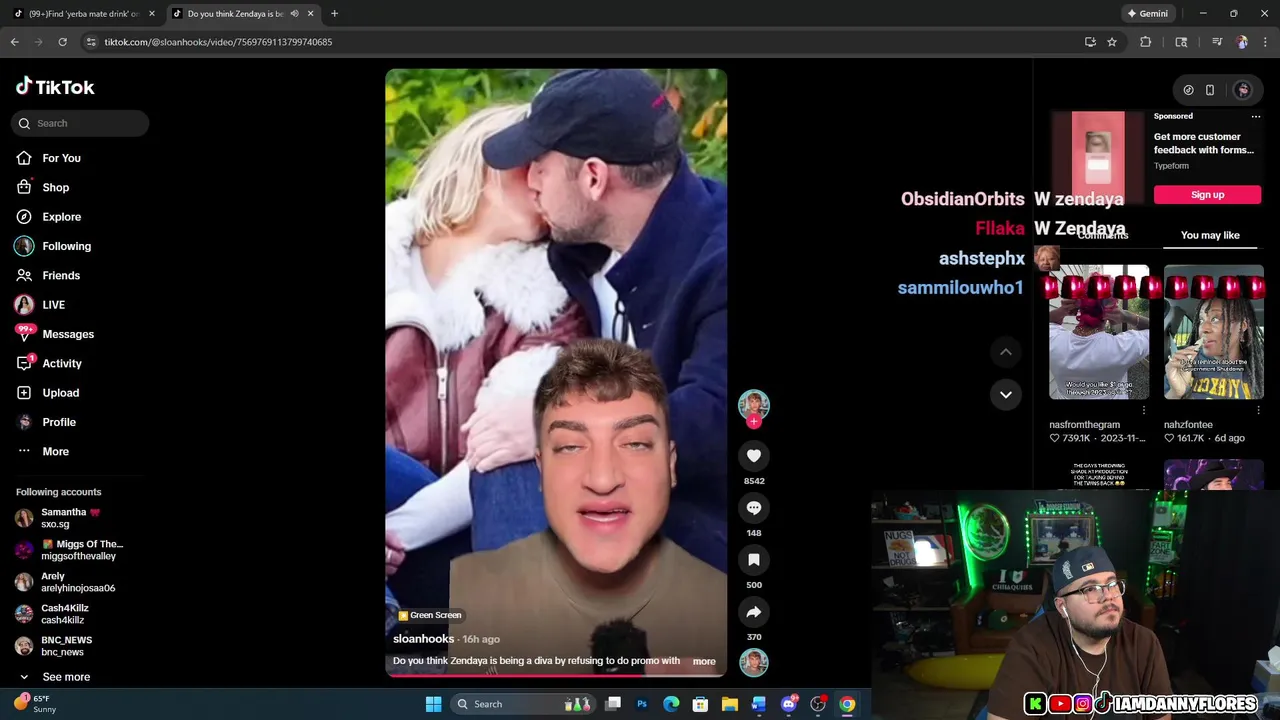The image size is (1280, 720).
Task: Click the Sign up button on Typeform ad
Action: pyautogui.click(x=1207, y=195)
